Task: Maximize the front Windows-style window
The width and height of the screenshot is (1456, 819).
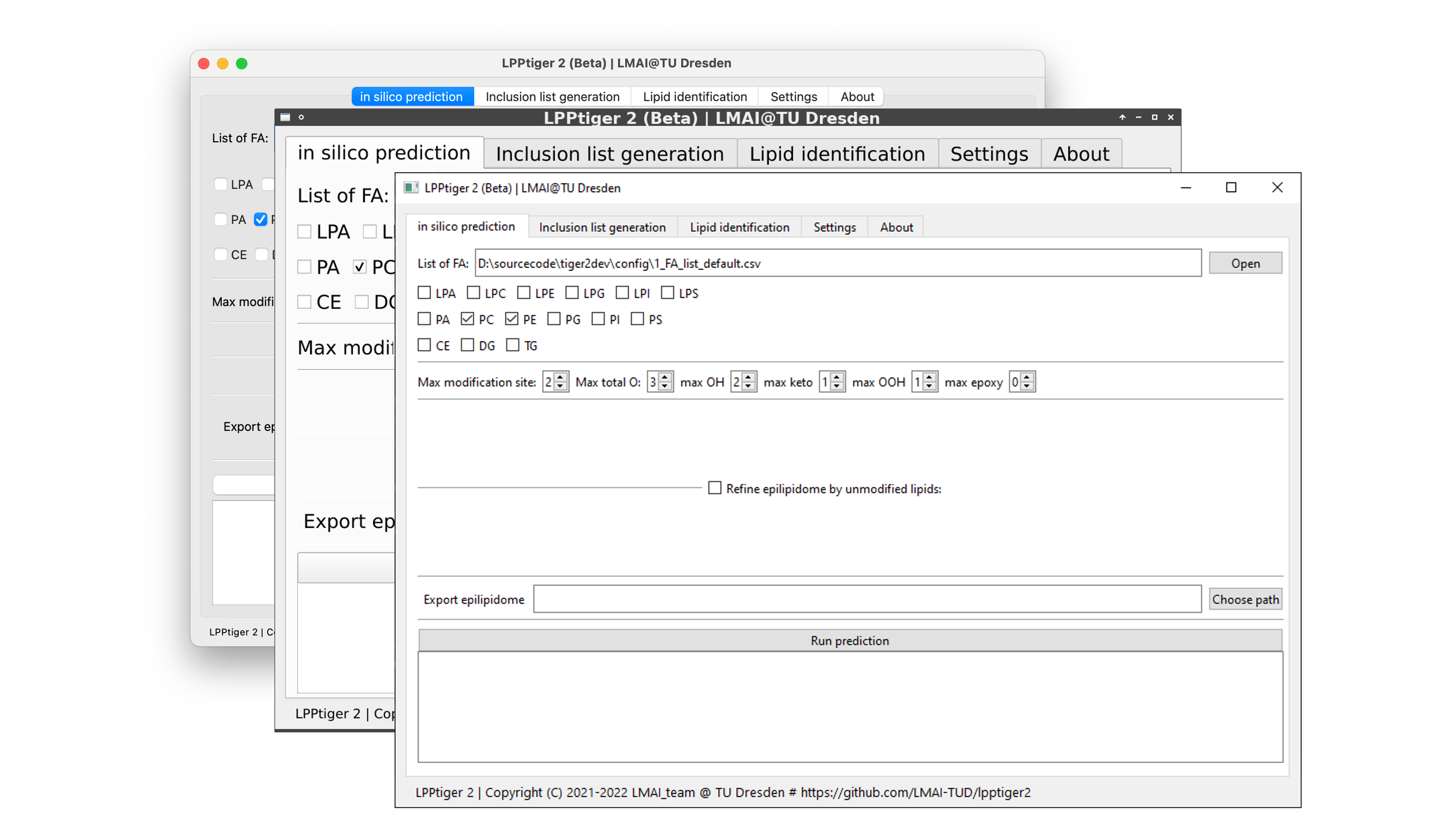Action: tap(1231, 188)
